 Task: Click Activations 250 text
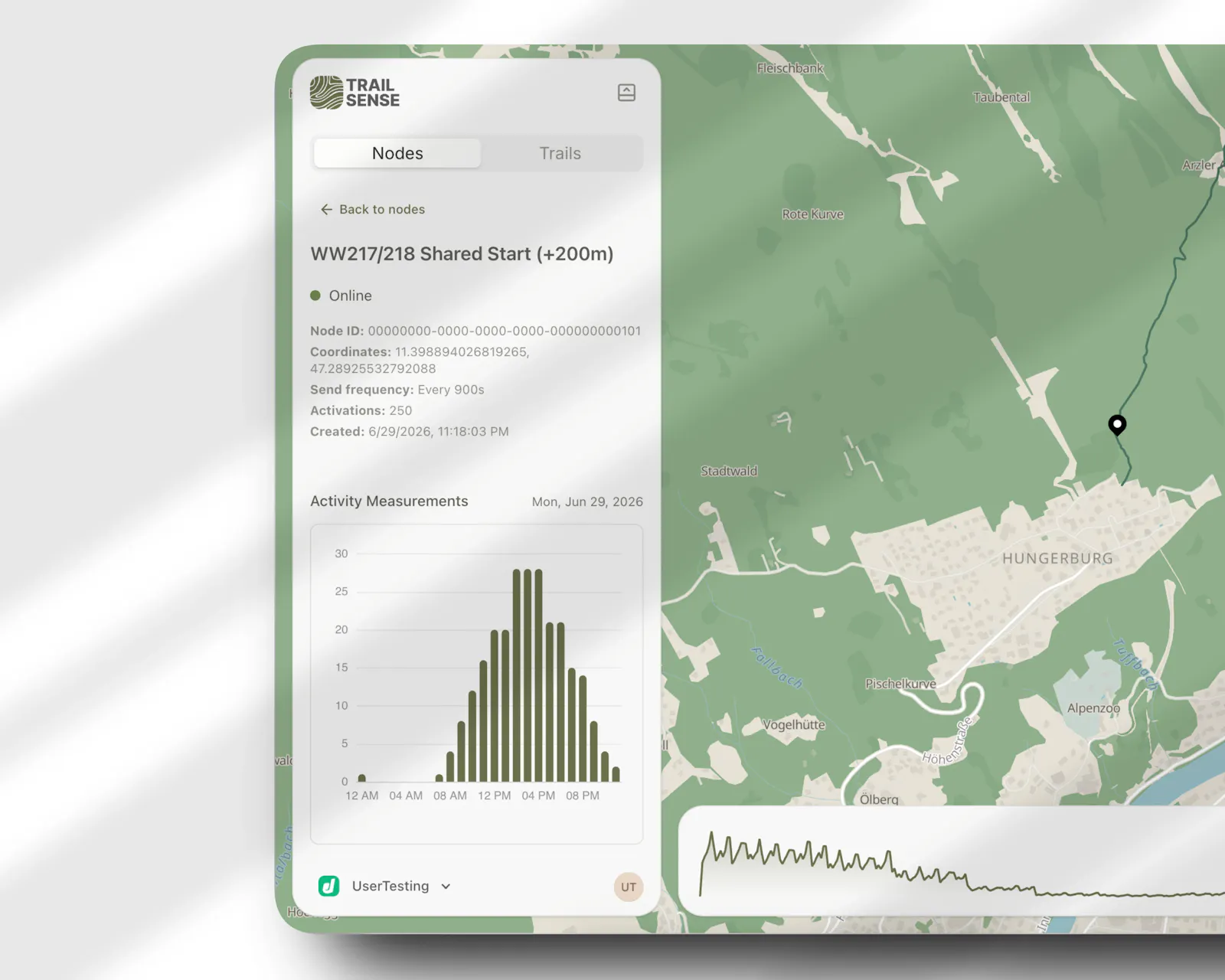pos(361,410)
